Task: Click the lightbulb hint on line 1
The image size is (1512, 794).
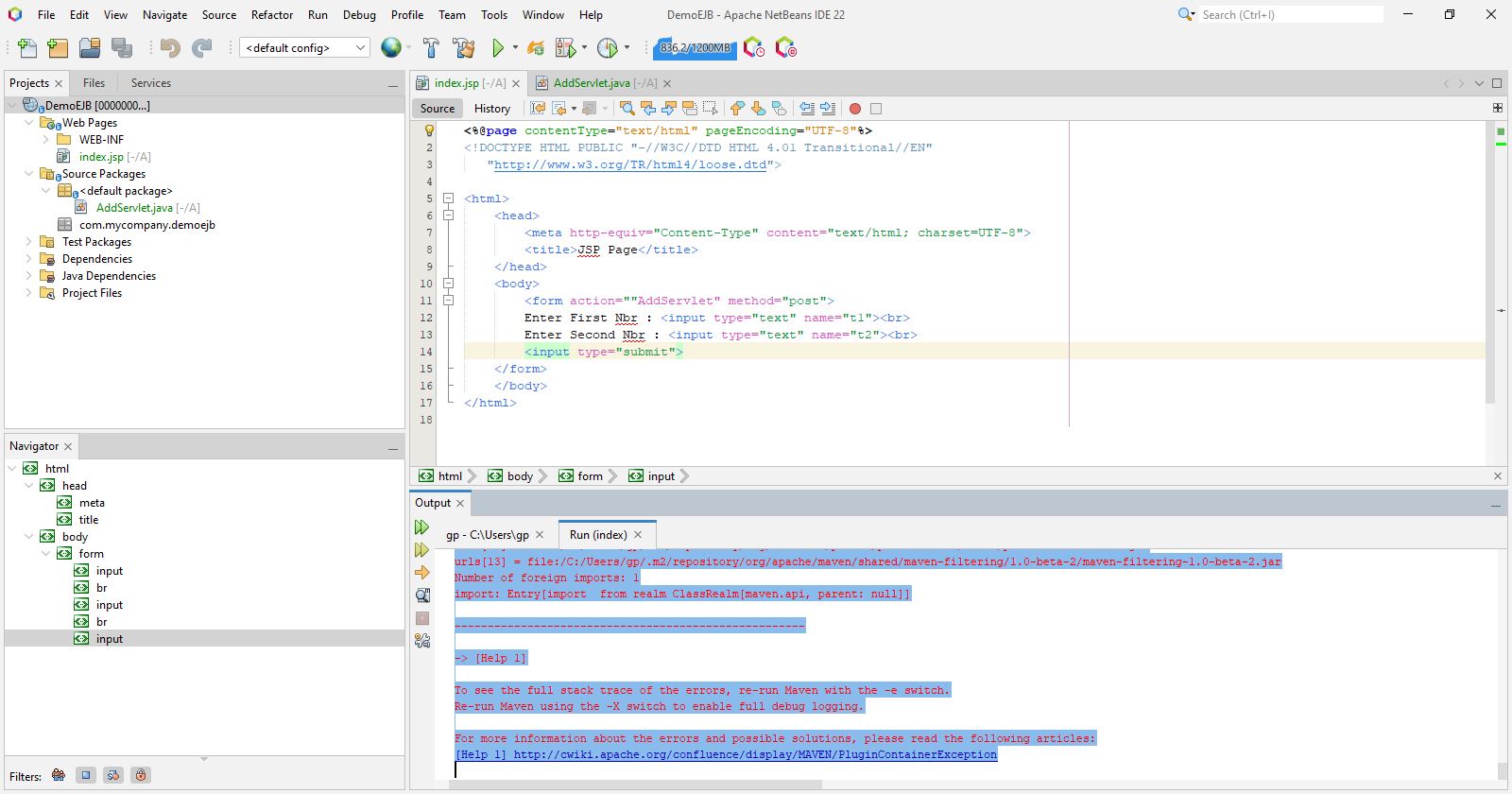Action: pyautogui.click(x=428, y=130)
